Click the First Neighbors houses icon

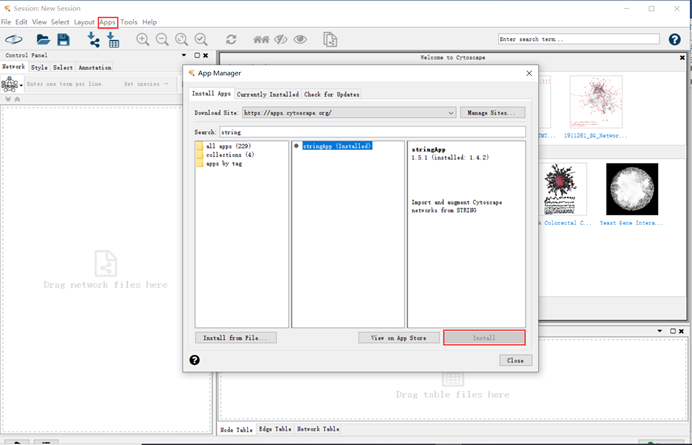[x=261, y=40]
